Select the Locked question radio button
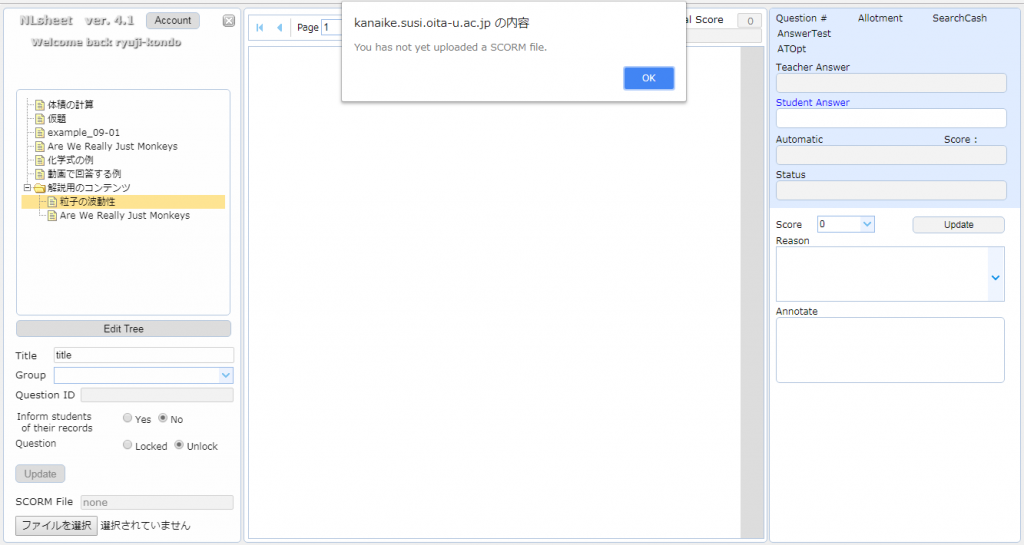This screenshot has width=1024, height=545. [127, 445]
